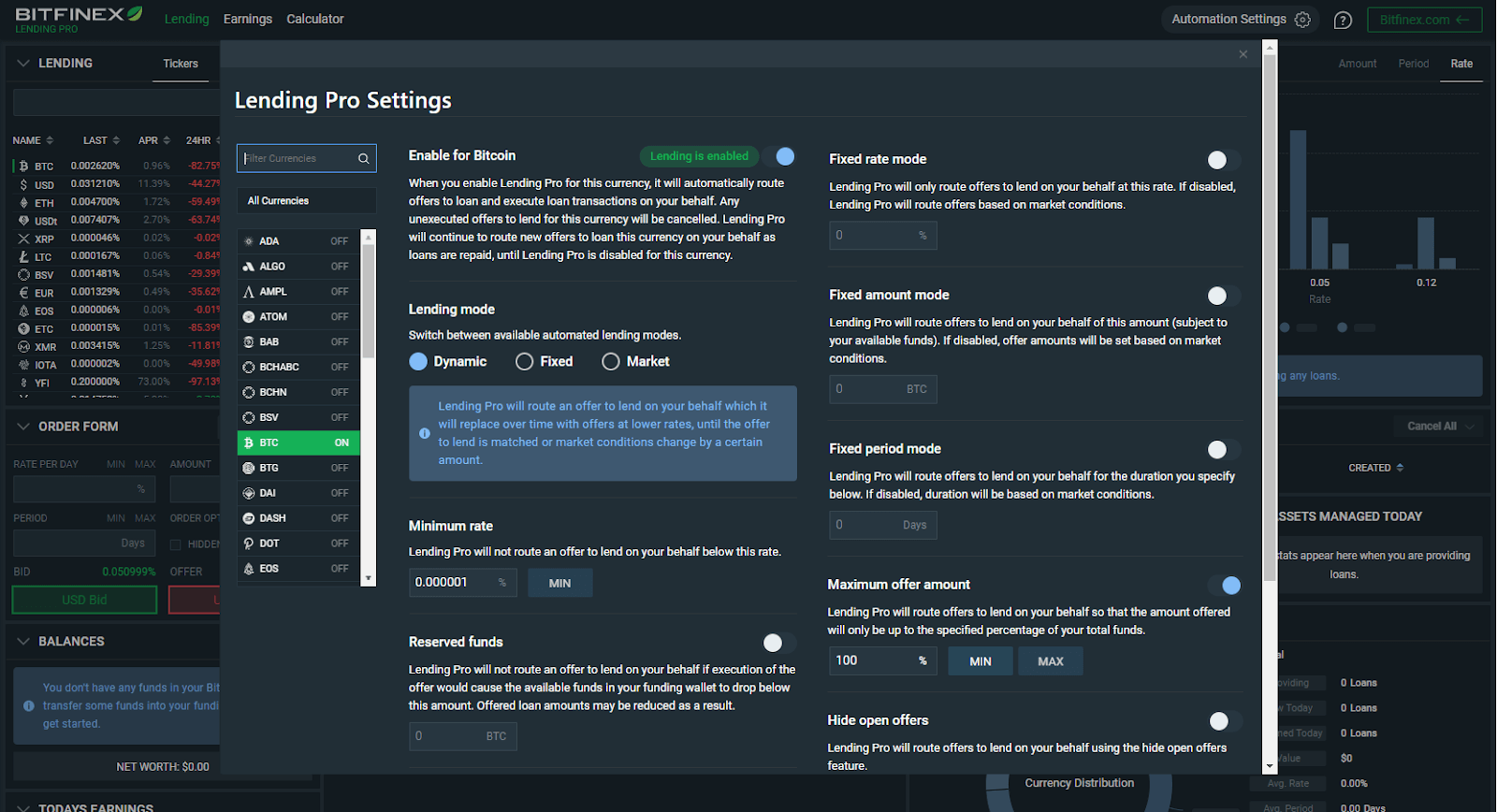Click the XRP icon in the Tickers table

(23, 239)
